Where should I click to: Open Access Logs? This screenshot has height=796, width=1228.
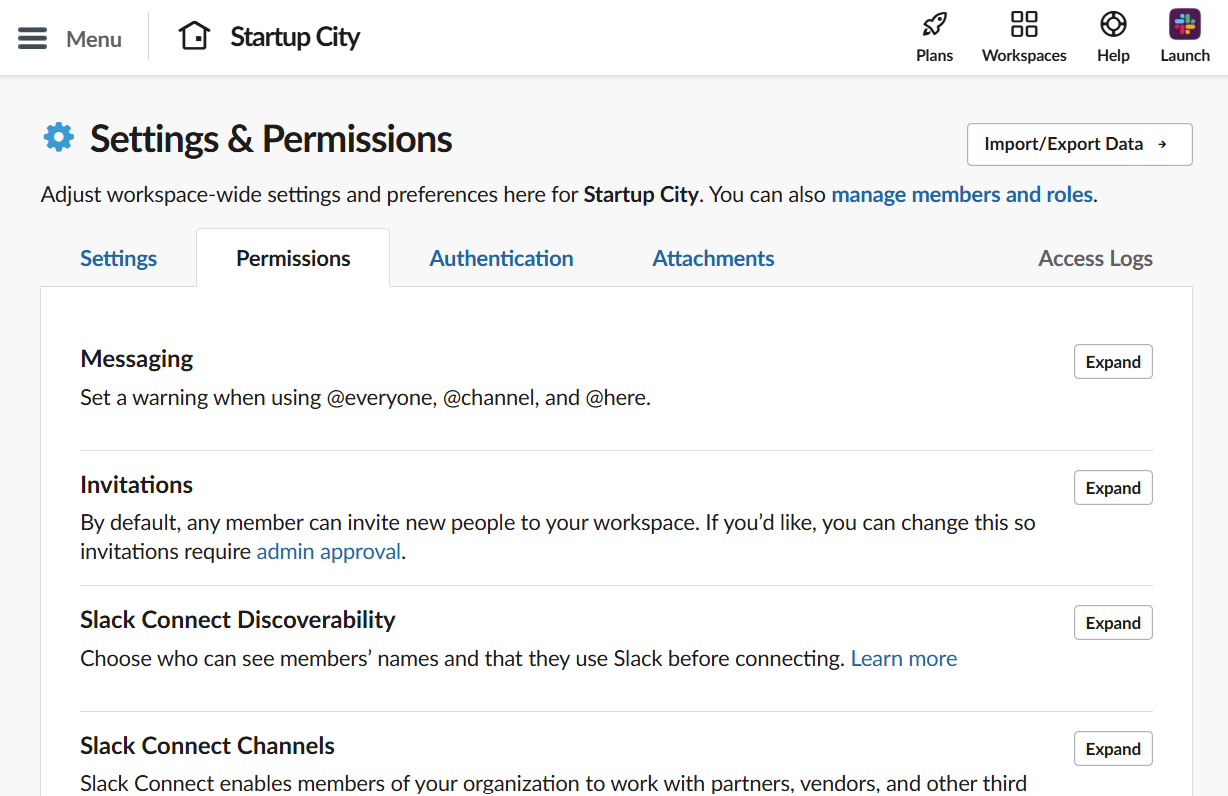pyautogui.click(x=1095, y=258)
